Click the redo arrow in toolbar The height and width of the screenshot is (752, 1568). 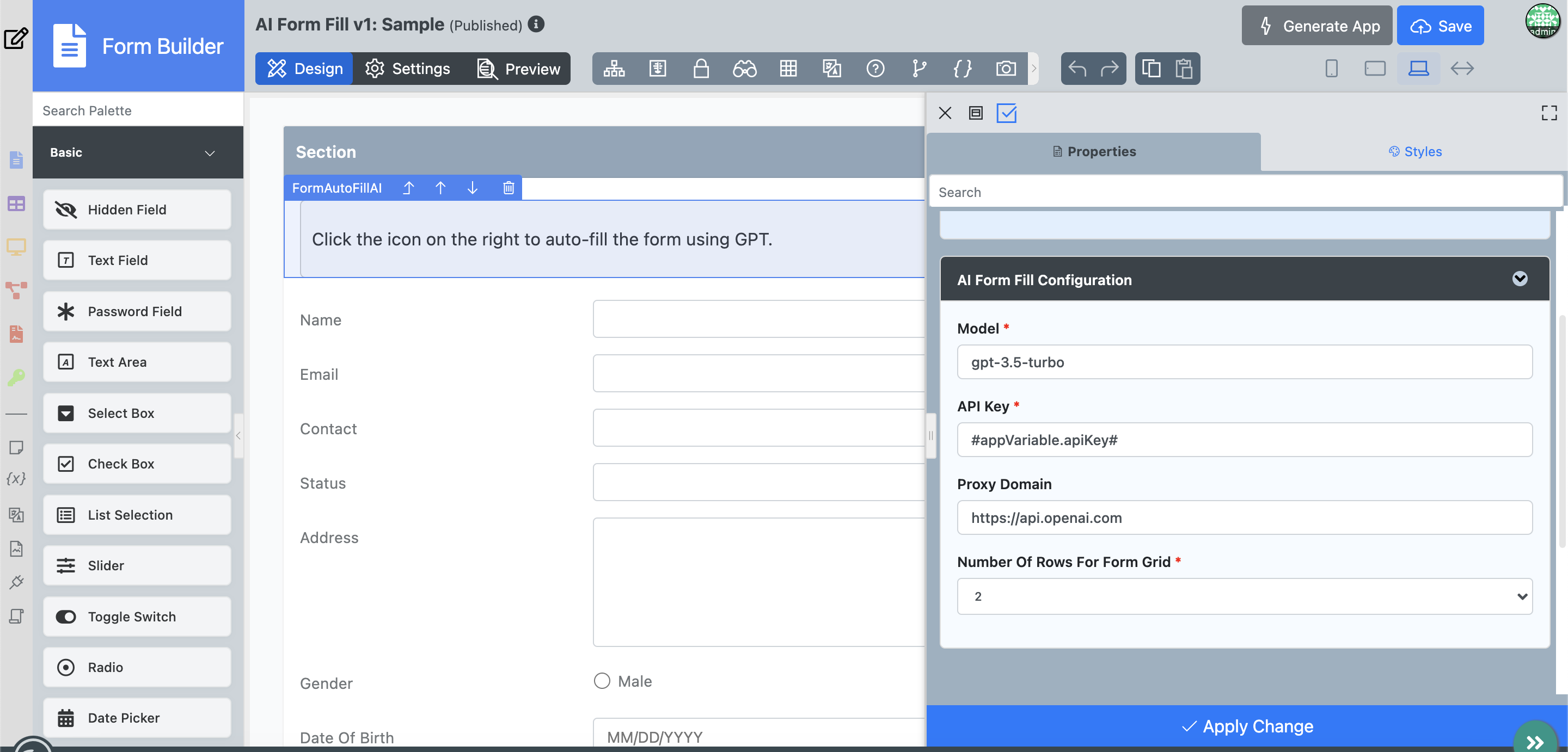[1109, 68]
